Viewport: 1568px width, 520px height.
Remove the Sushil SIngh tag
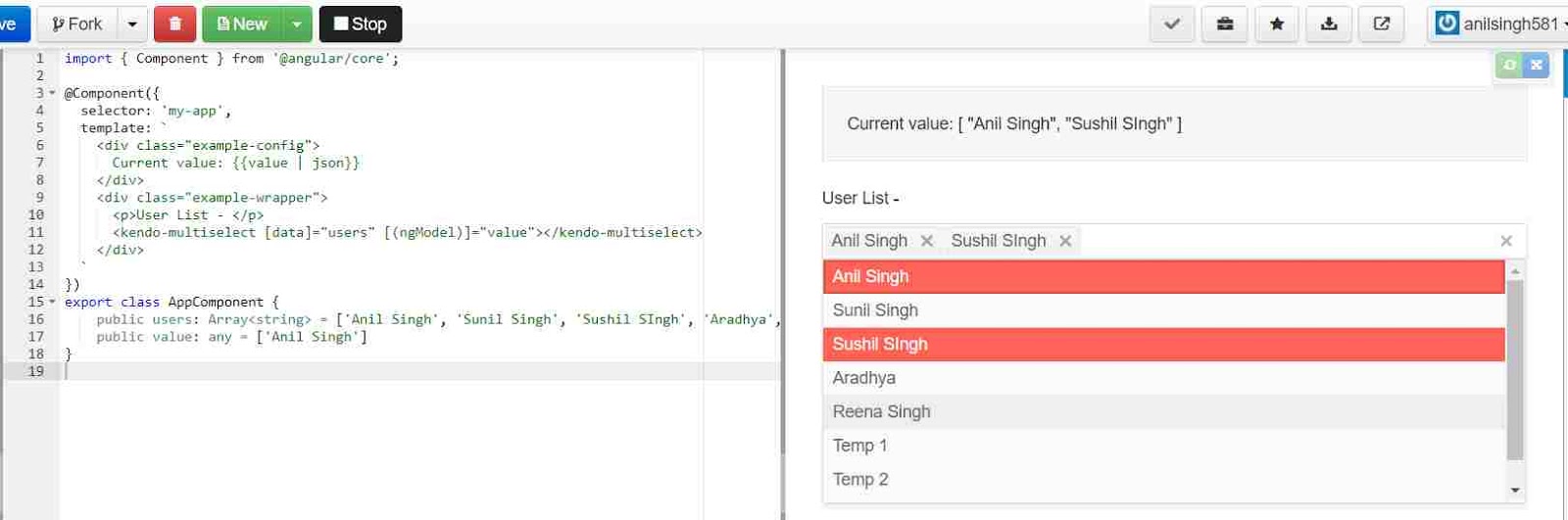click(x=1065, y=241)
